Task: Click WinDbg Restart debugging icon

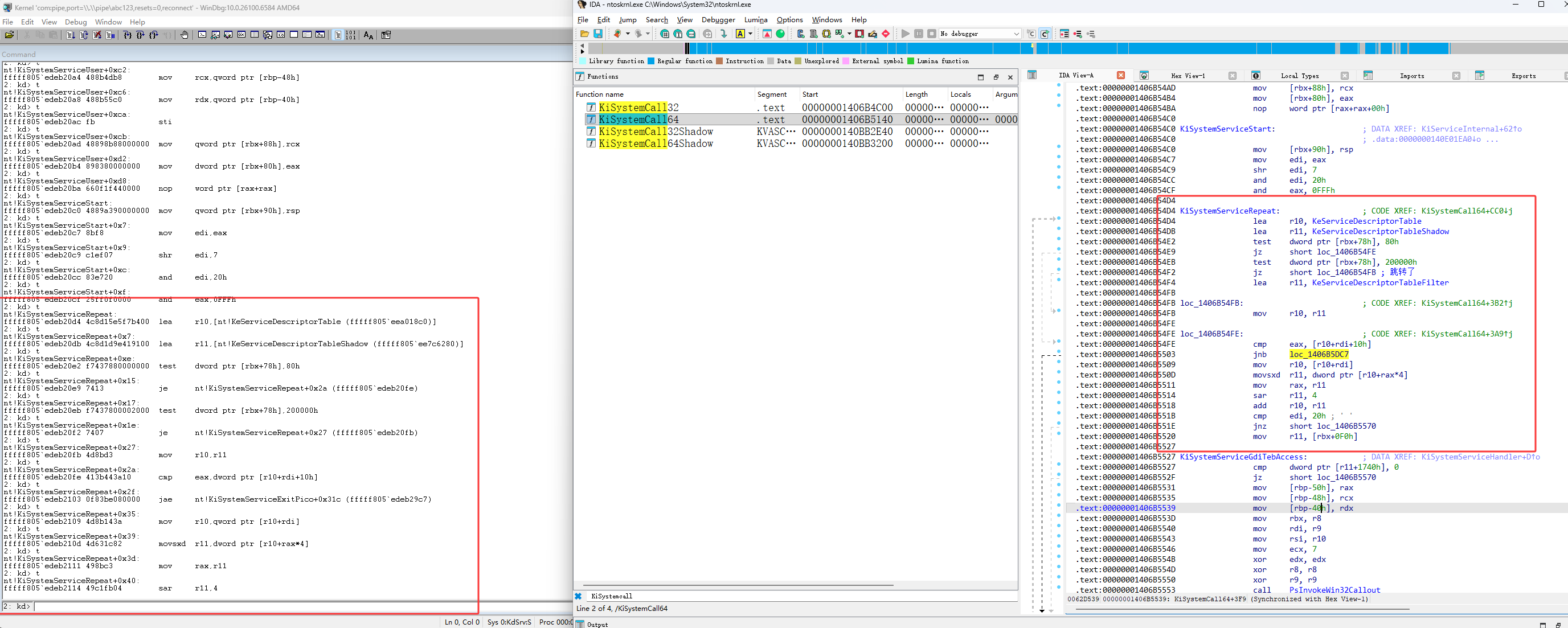Action: 83,35
